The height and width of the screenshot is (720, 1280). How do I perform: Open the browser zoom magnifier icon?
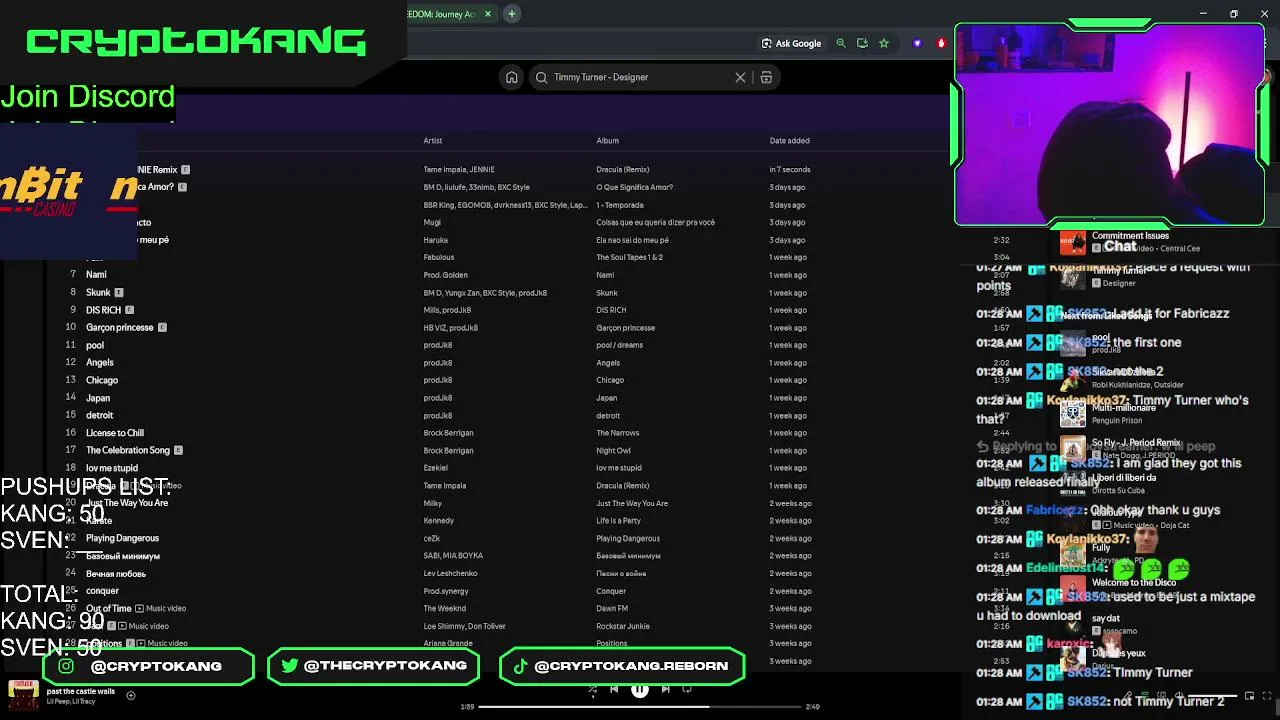click(841, 43)
